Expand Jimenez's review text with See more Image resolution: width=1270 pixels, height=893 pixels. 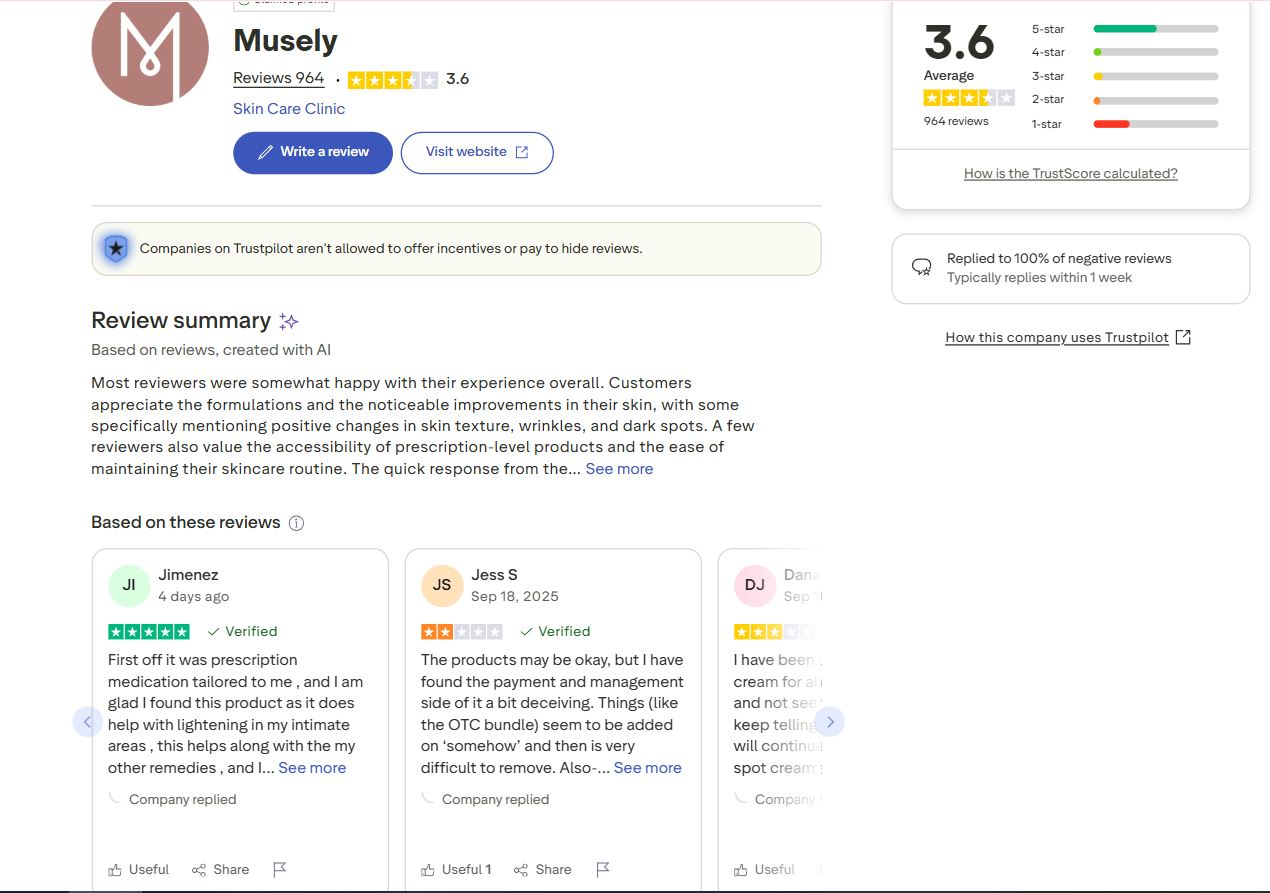click(312, 768)
